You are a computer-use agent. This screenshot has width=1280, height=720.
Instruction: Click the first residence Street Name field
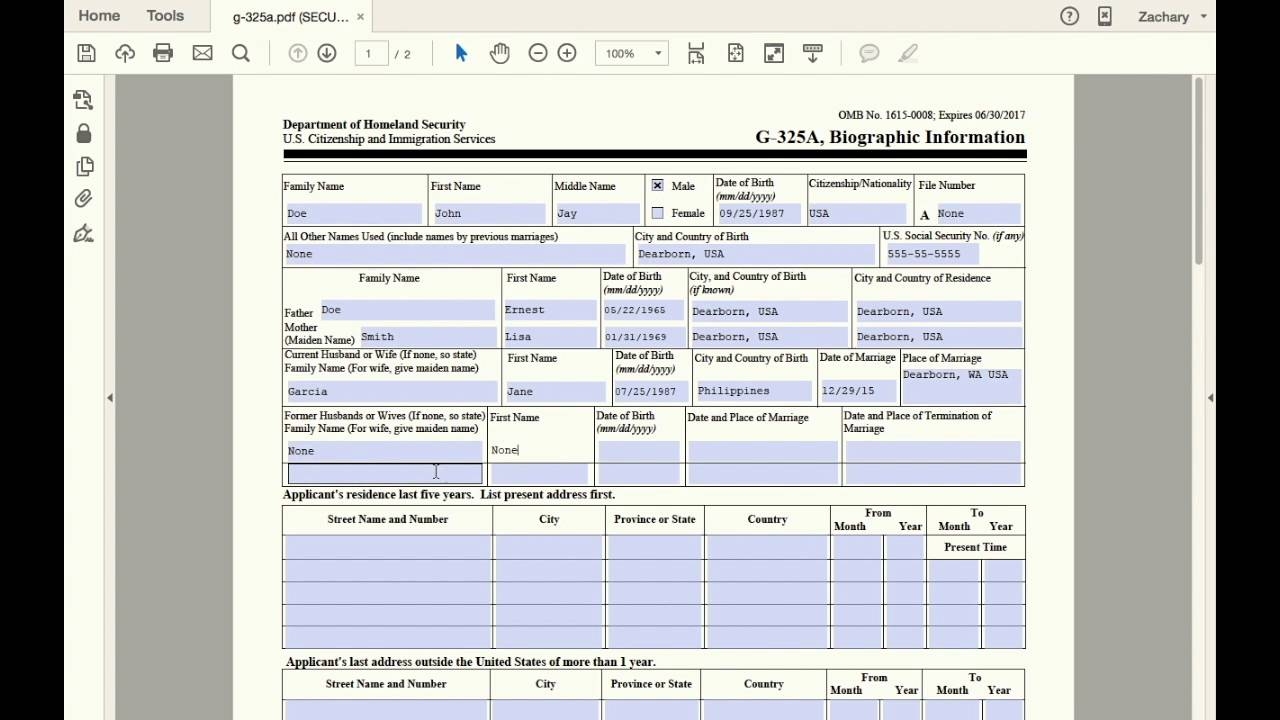tap(387, 547)
